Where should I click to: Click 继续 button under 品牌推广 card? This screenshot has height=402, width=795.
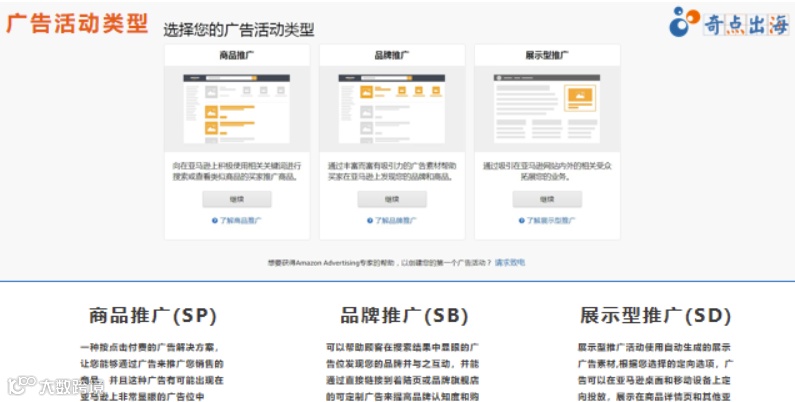tap(392, 199)
